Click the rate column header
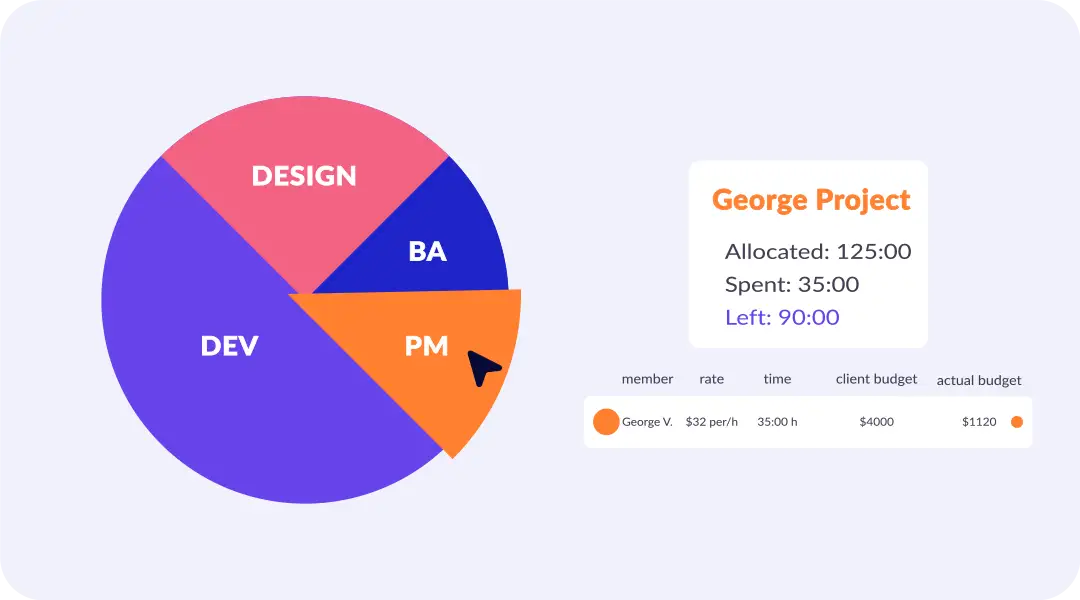The width and height of the screenshot is (1080, 600). click(711, 380)
